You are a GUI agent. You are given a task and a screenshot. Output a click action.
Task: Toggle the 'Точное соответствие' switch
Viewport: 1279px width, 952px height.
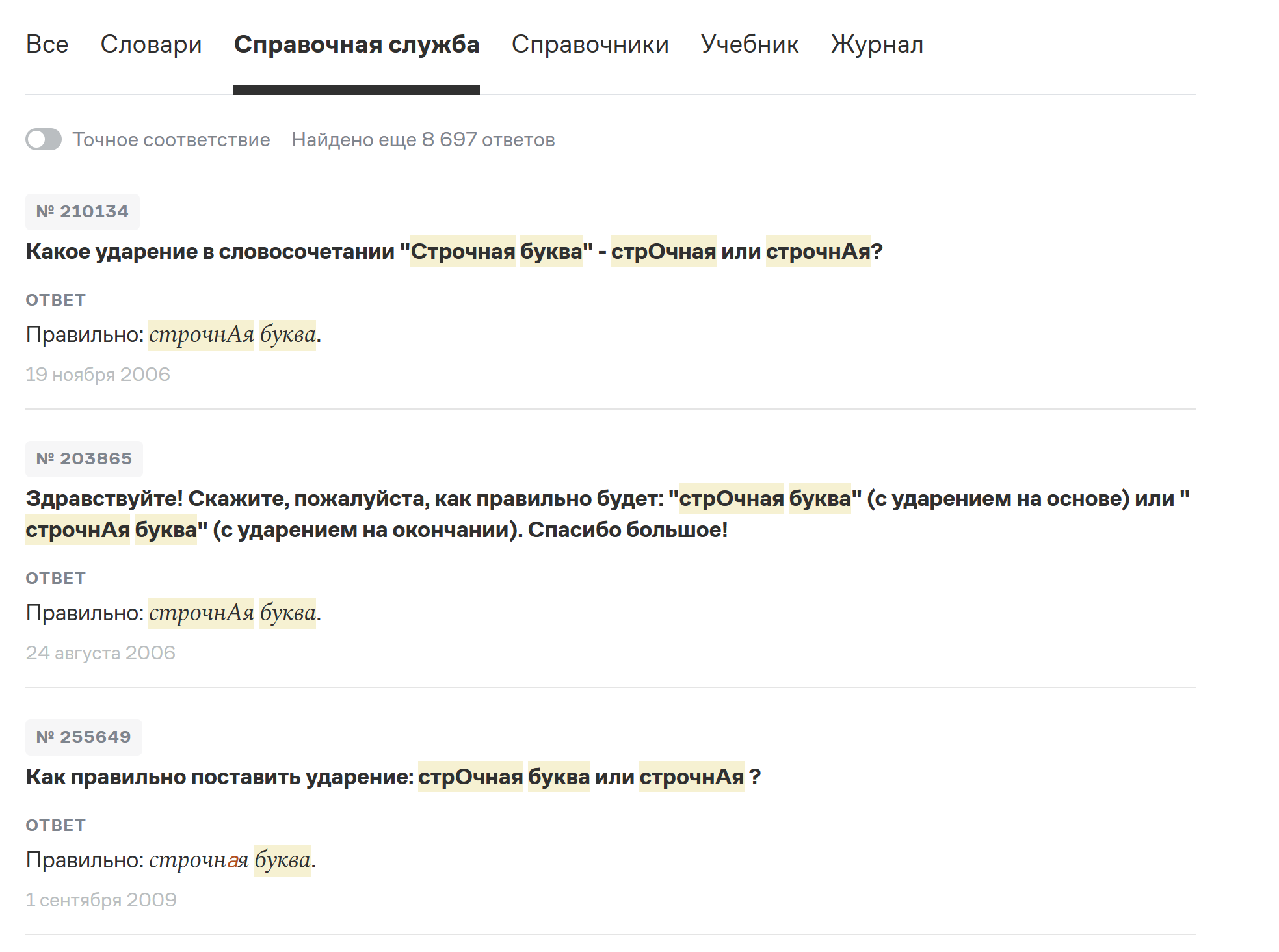click(x=44, y=139)
